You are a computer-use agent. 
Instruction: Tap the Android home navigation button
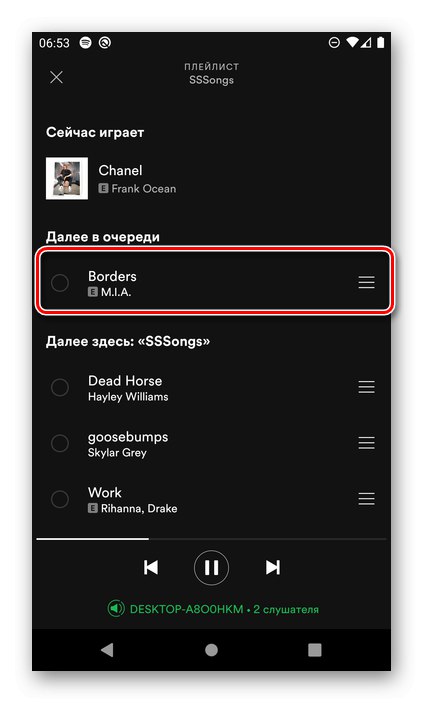point(211,650)
